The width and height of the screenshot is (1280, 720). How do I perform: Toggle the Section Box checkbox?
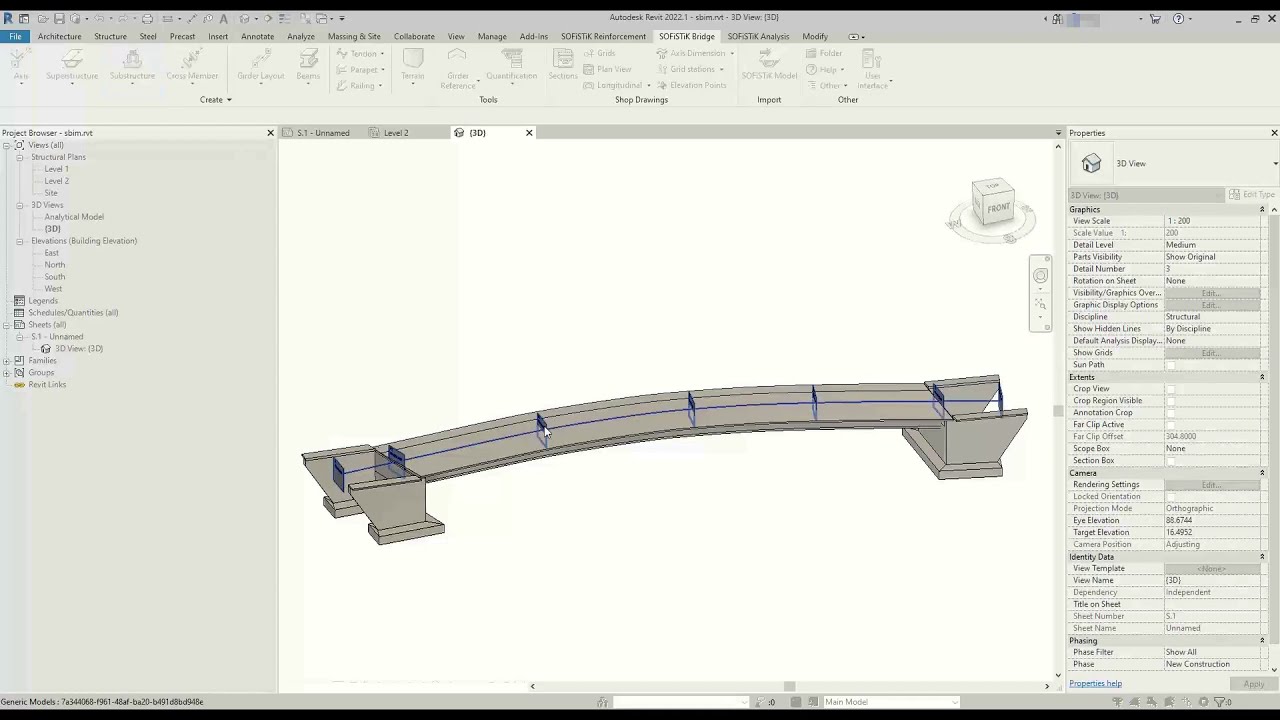click(1171, 461)
